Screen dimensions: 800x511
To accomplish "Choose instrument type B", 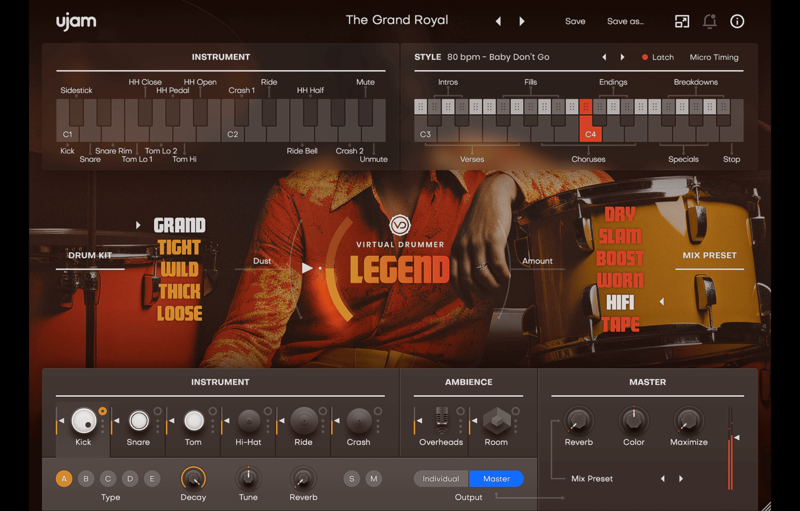I will click(x=86, y=479).
